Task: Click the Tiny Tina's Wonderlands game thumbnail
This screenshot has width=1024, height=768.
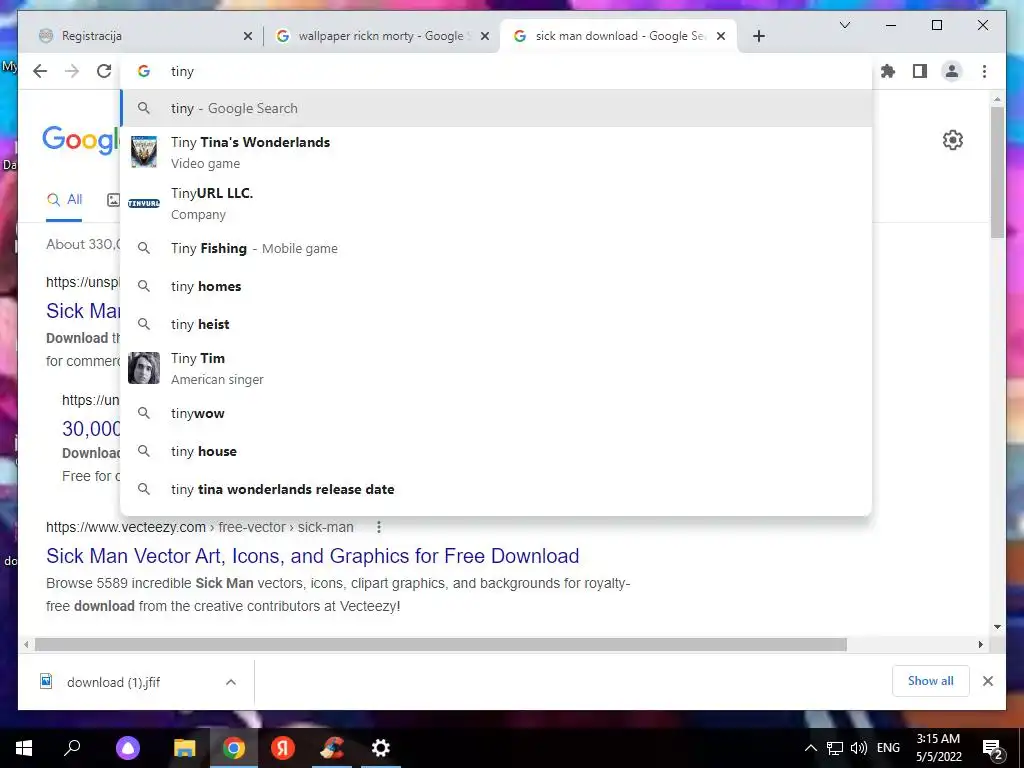Action: pos(144,152)
